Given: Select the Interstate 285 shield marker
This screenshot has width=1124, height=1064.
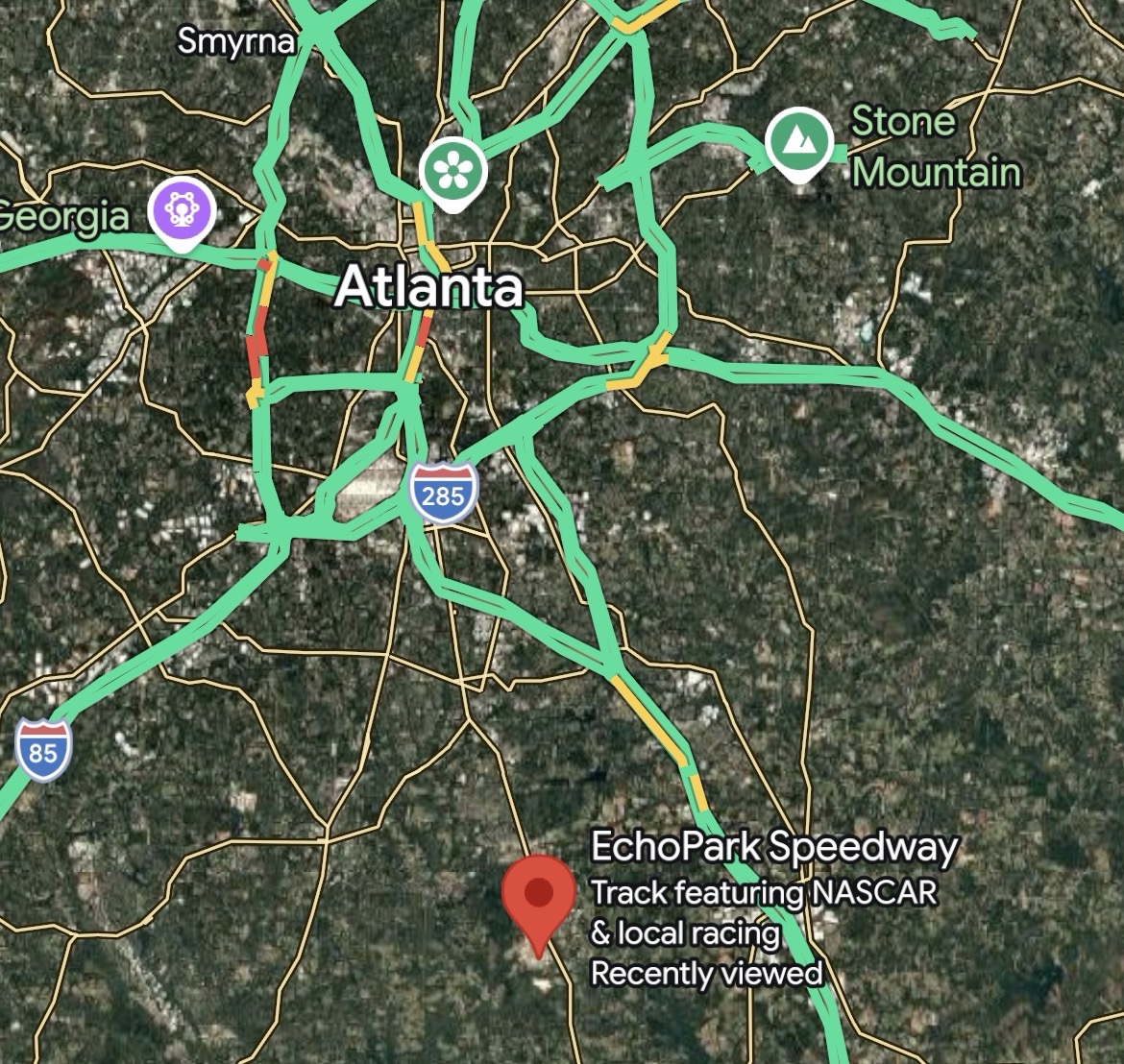Looking at the screenshot, I should click(444, 494).
